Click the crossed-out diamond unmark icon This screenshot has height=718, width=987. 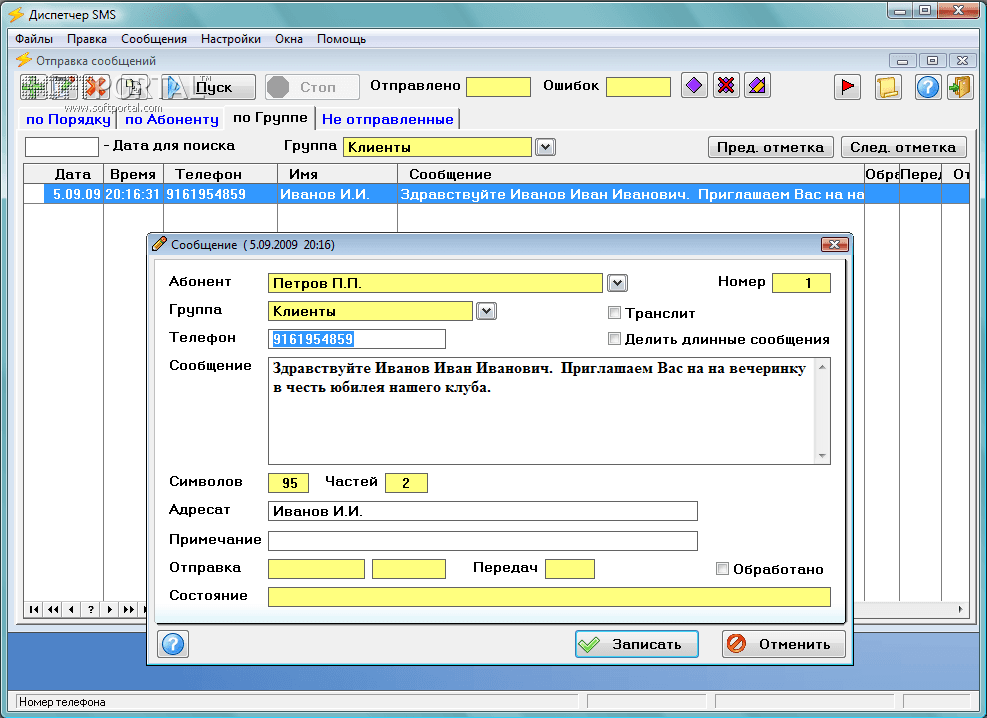726,86
